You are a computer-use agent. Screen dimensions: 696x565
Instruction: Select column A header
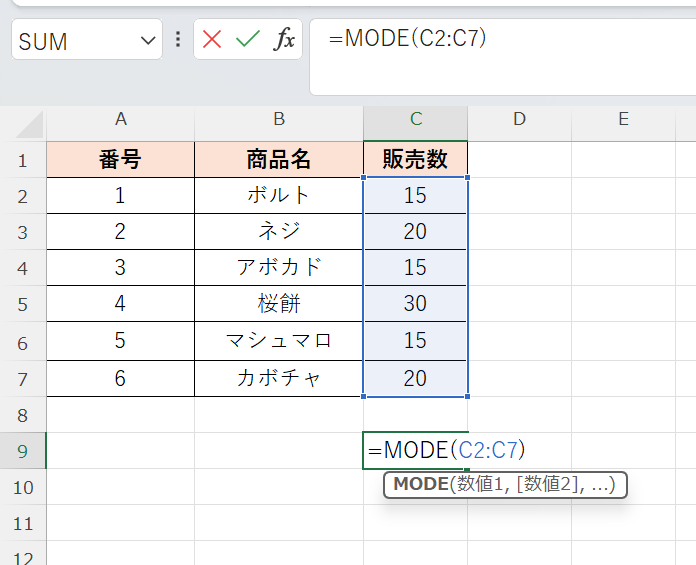121,120
